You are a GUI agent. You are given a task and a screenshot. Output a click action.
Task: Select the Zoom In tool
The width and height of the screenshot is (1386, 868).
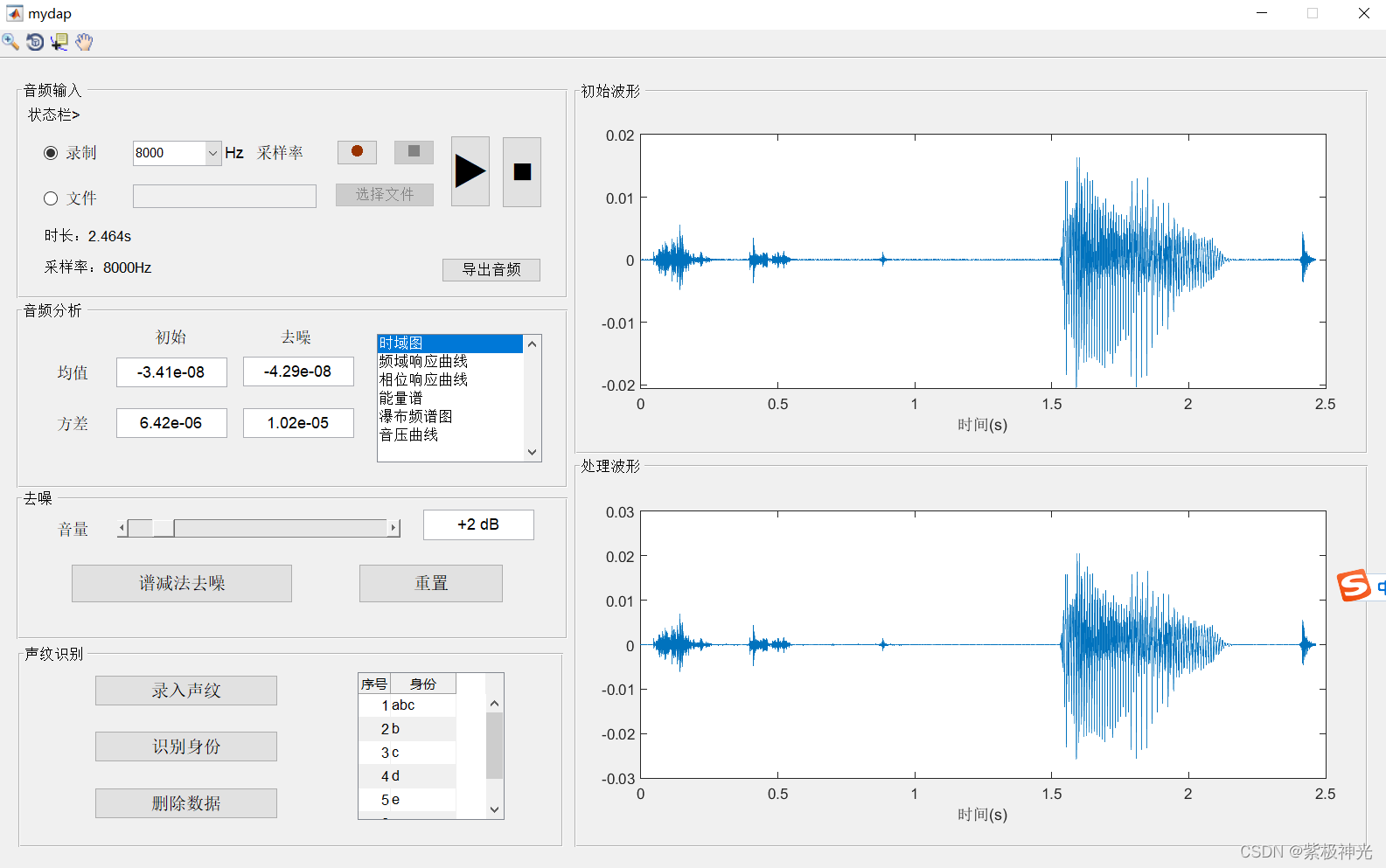coord(10,41)
